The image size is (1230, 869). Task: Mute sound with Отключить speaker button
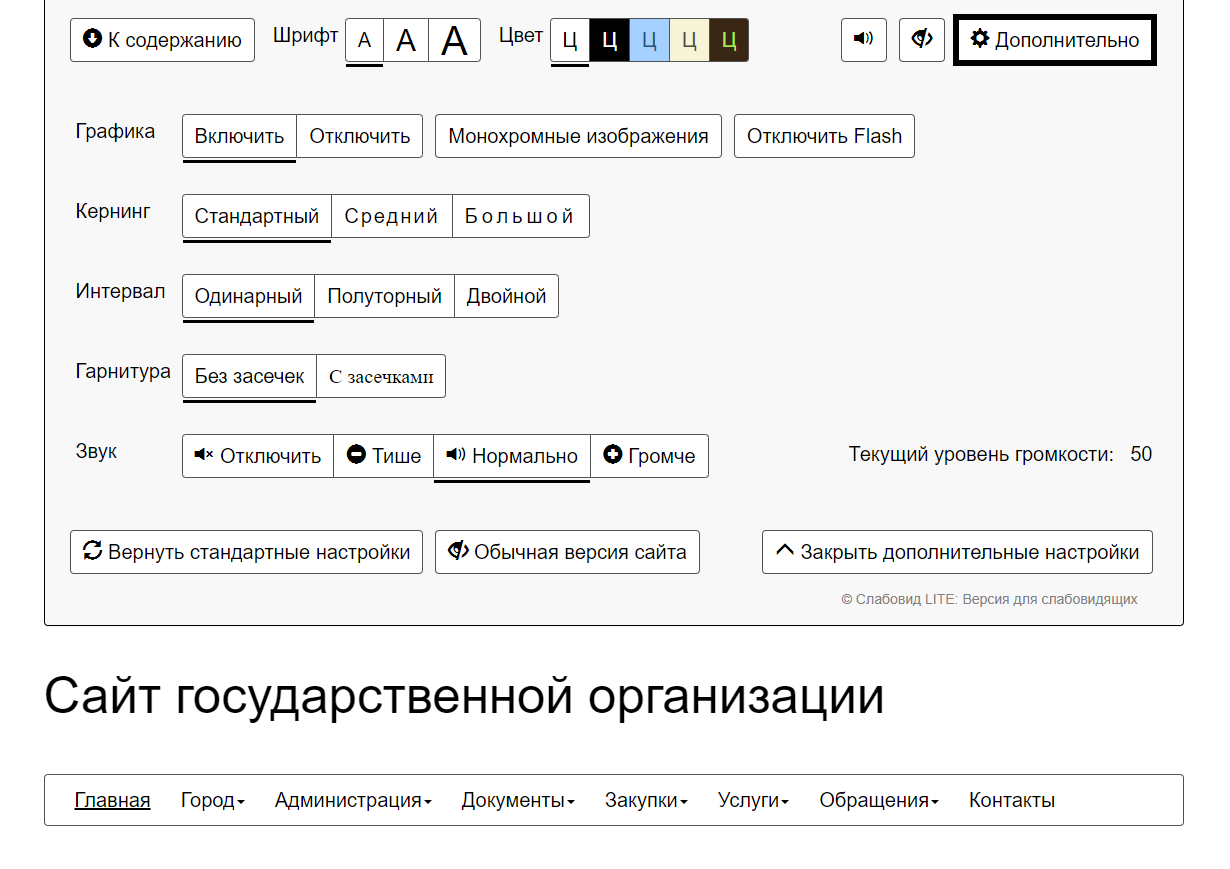(x=258, y=456)
